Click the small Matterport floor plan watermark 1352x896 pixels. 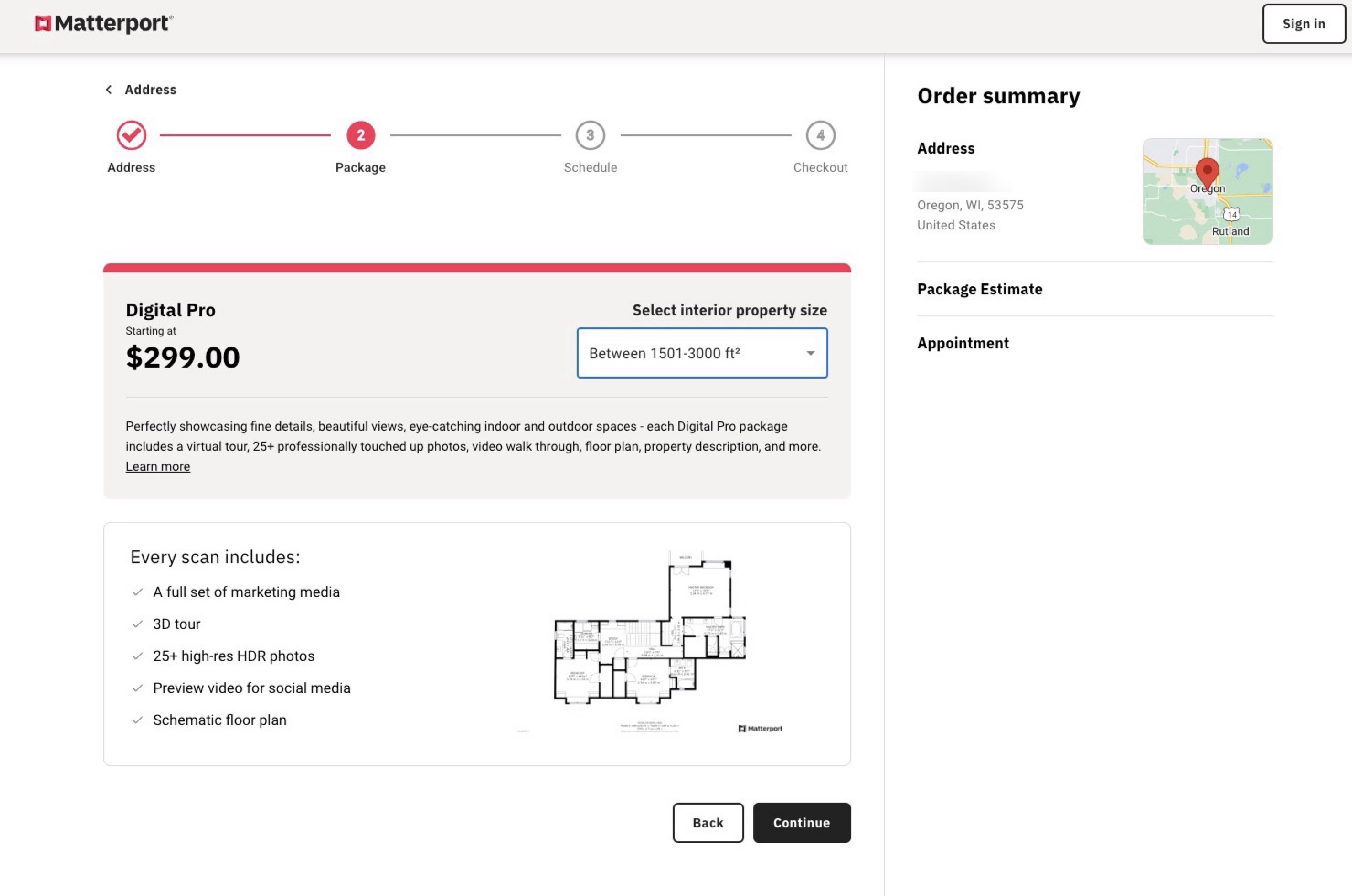pos(760,729)
